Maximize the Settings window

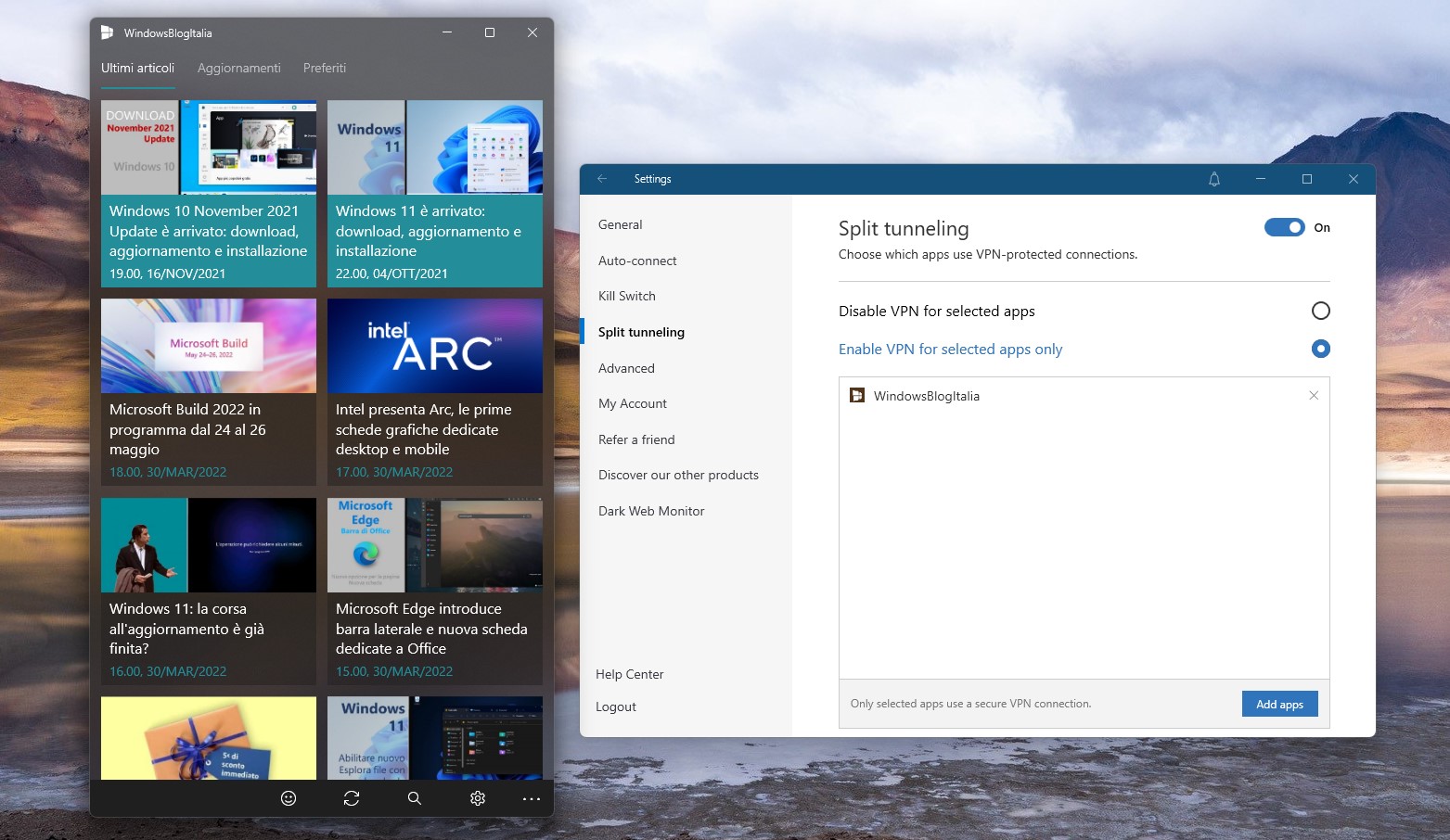pos(1307,179)
